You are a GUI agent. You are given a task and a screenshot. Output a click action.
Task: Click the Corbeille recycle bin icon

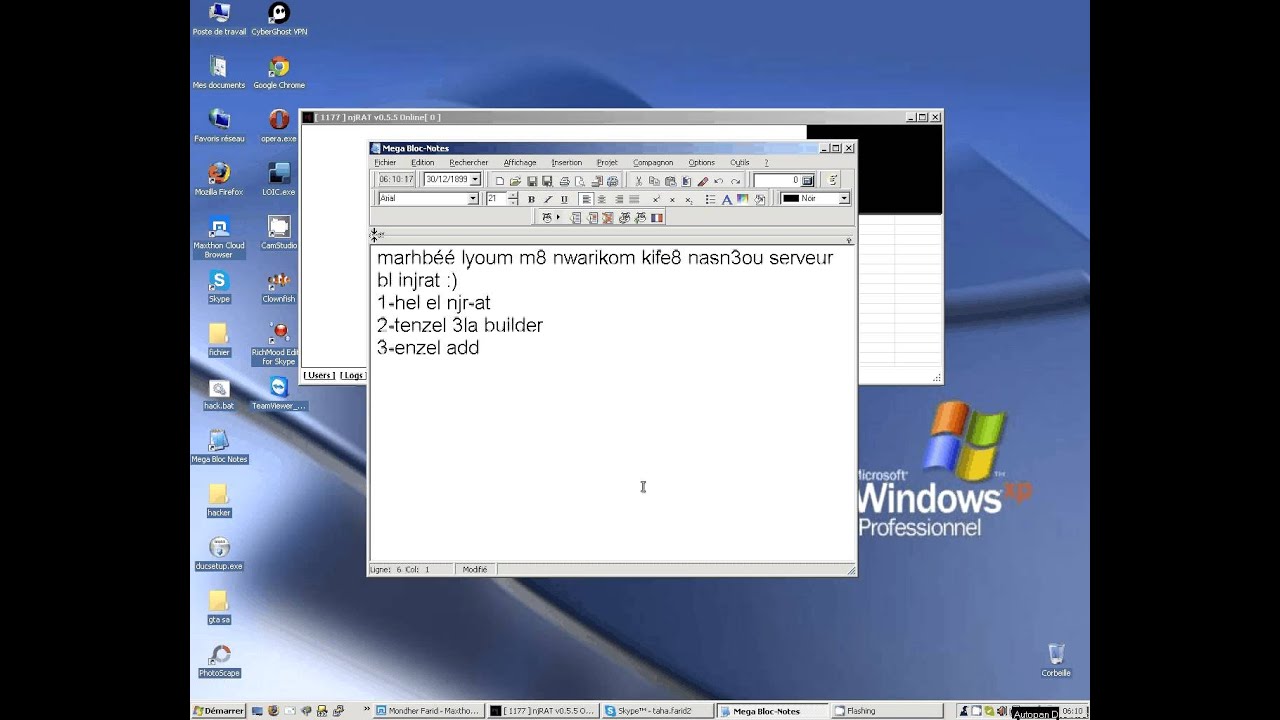click(1056, 660)
